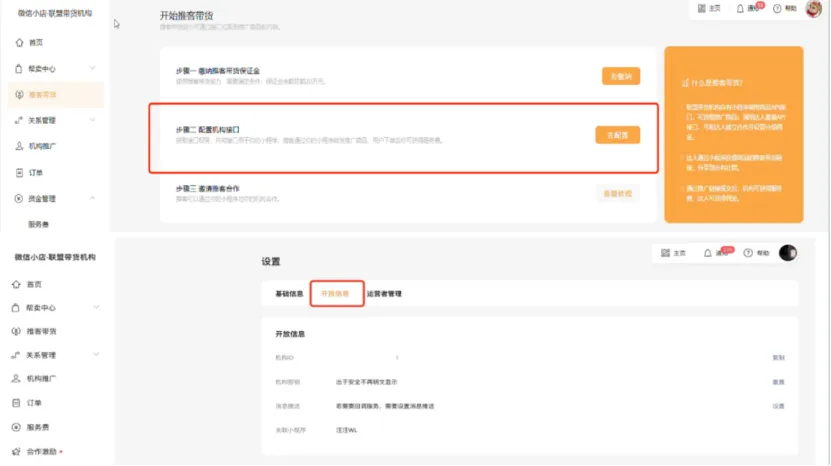The height and width of the screenshot is (466, 831).
Task: Click 主页 grid icon in the 设置 page header
Action: [x=666, y=253]
